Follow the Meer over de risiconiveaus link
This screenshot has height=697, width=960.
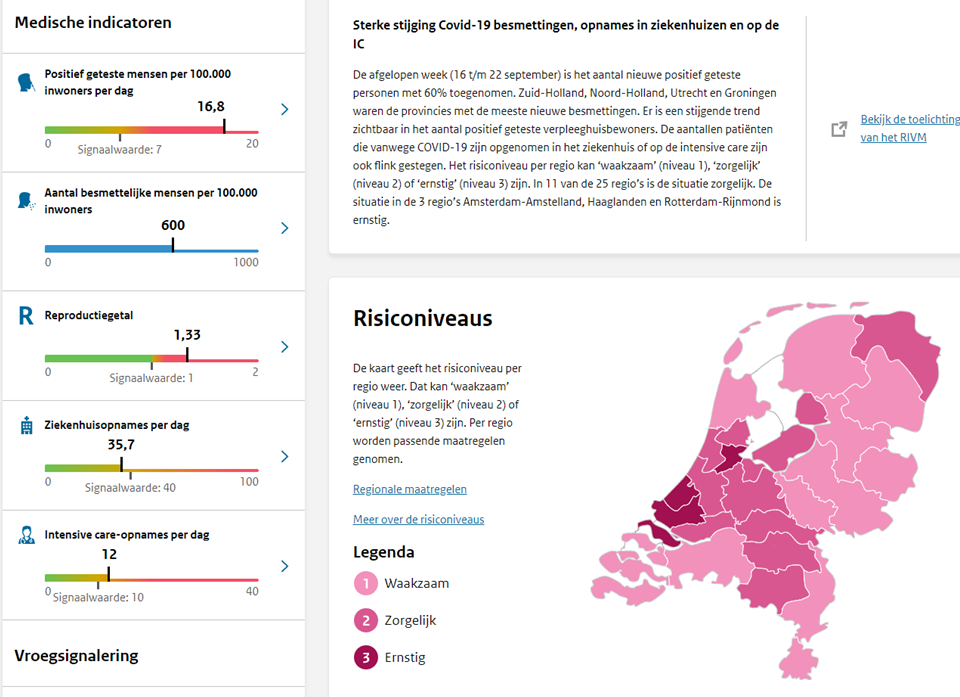click(x=418, y=520)
